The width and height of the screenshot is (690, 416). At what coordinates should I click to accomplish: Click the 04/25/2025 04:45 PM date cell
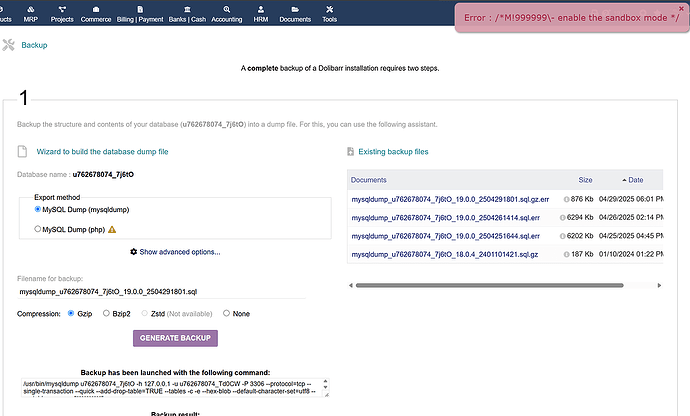[631, 236]
